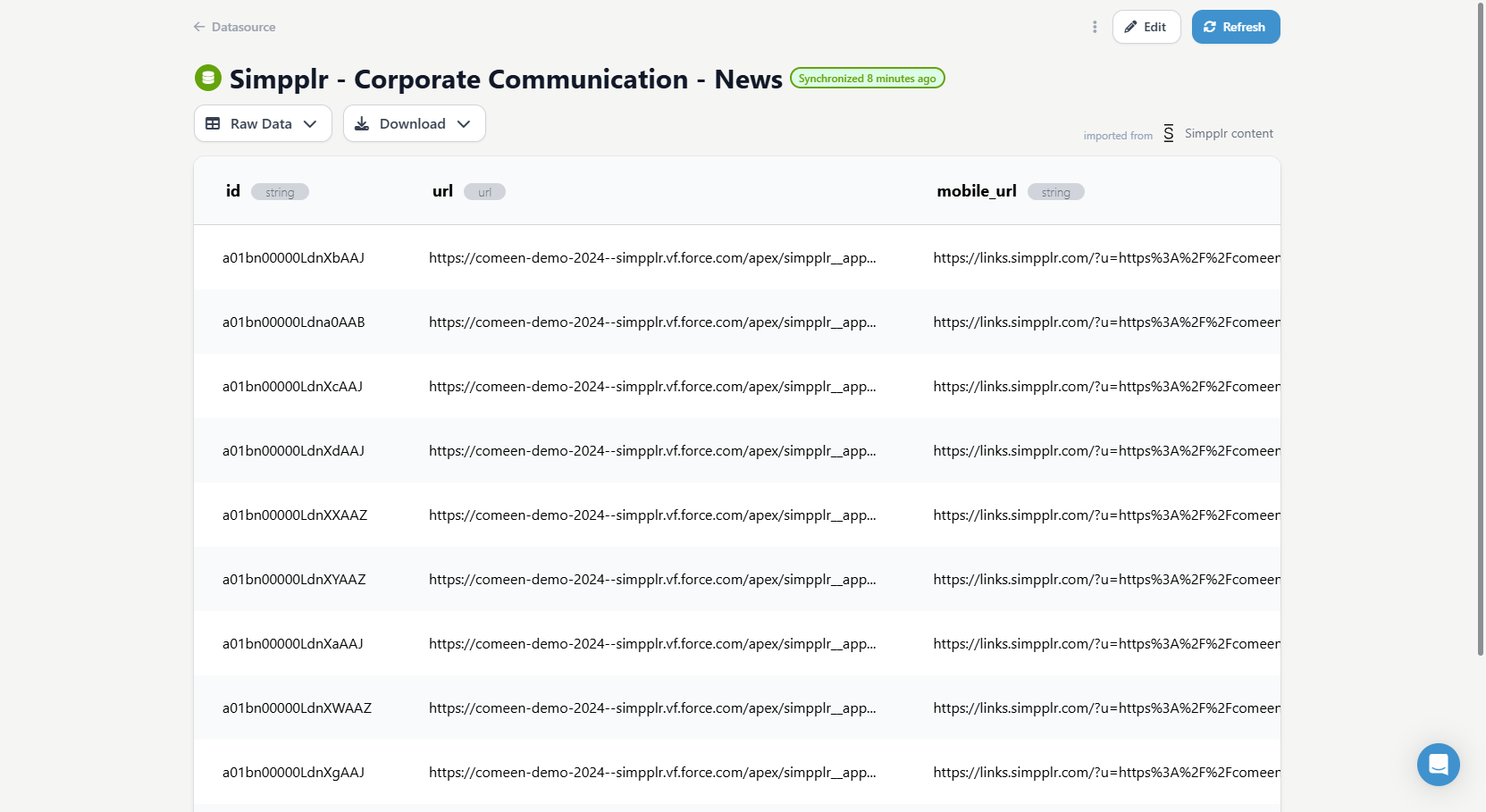Image resolution: width=1486 pixels, height=812 pixels.
Task: Open the chat support bubble
Action: [x=1439, y=765]
